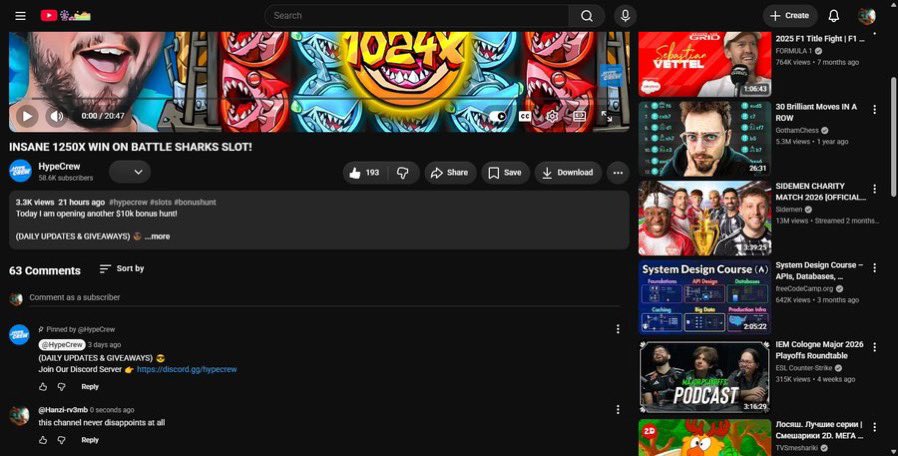Open the notifications bell
Image resolution: width=898 pixels, height=456 pixels.
tap(833, 16)
